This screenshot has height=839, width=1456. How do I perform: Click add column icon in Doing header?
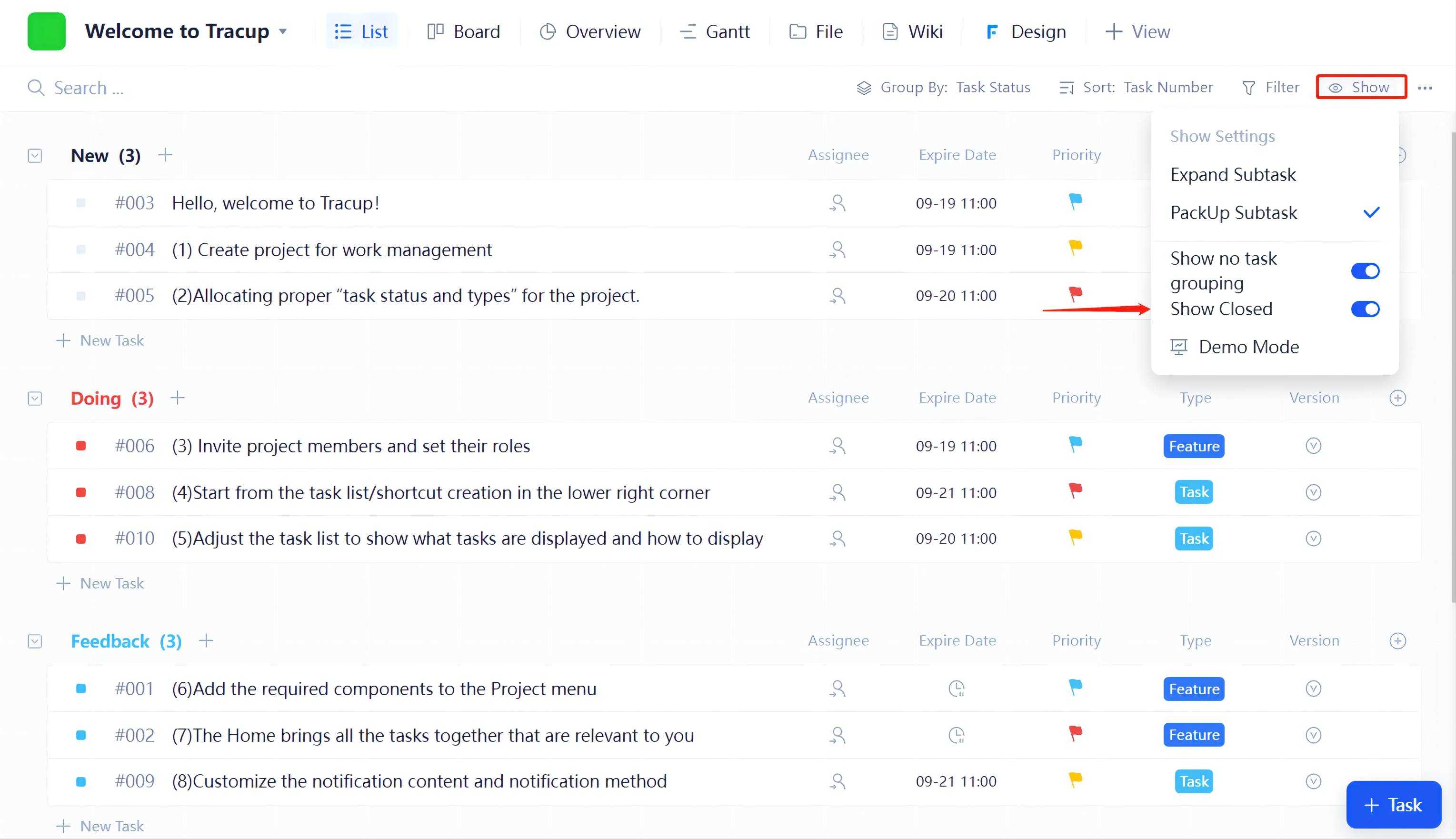1398,398
